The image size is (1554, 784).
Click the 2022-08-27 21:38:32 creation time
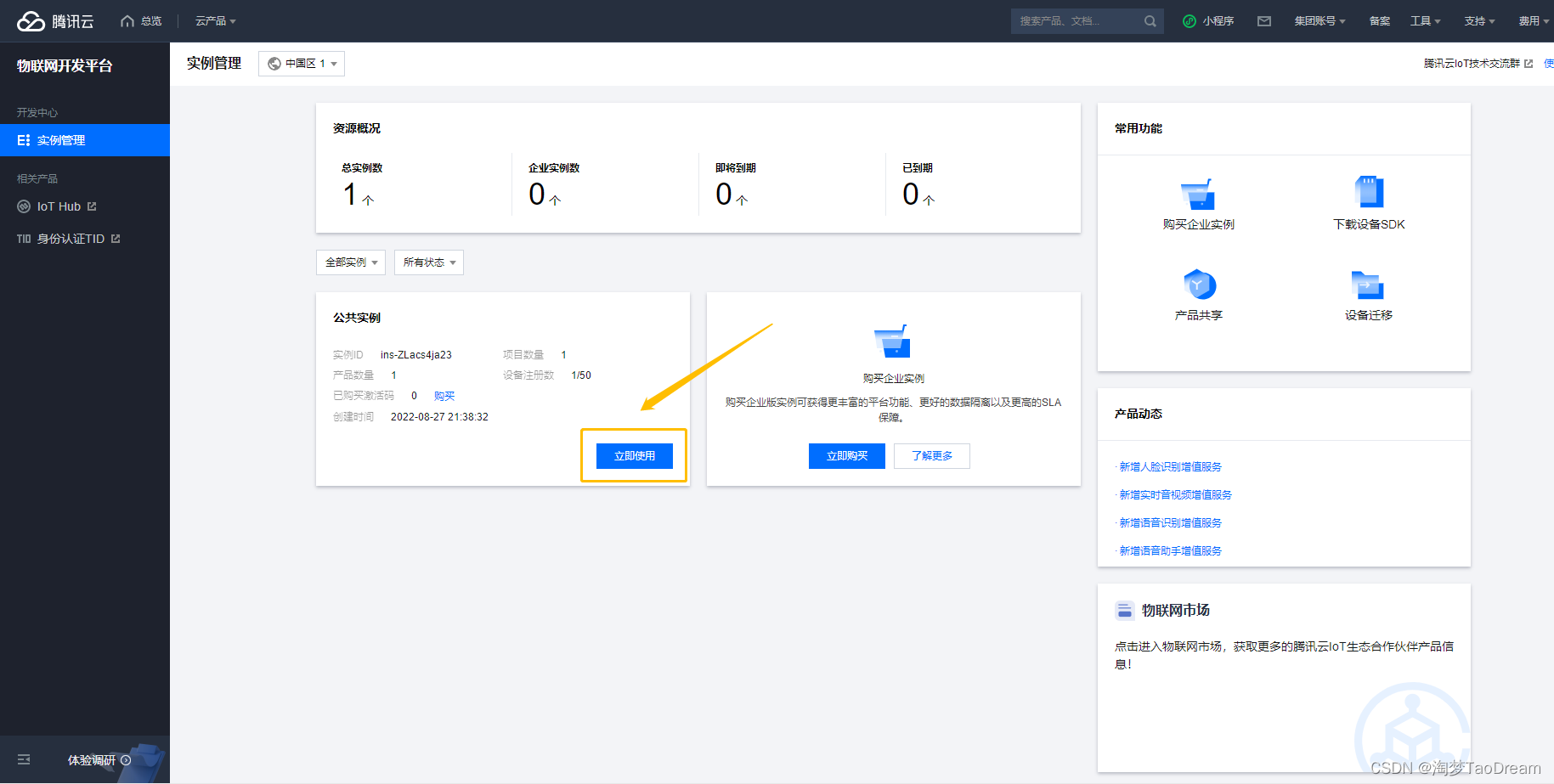click(x=439, y=417)
